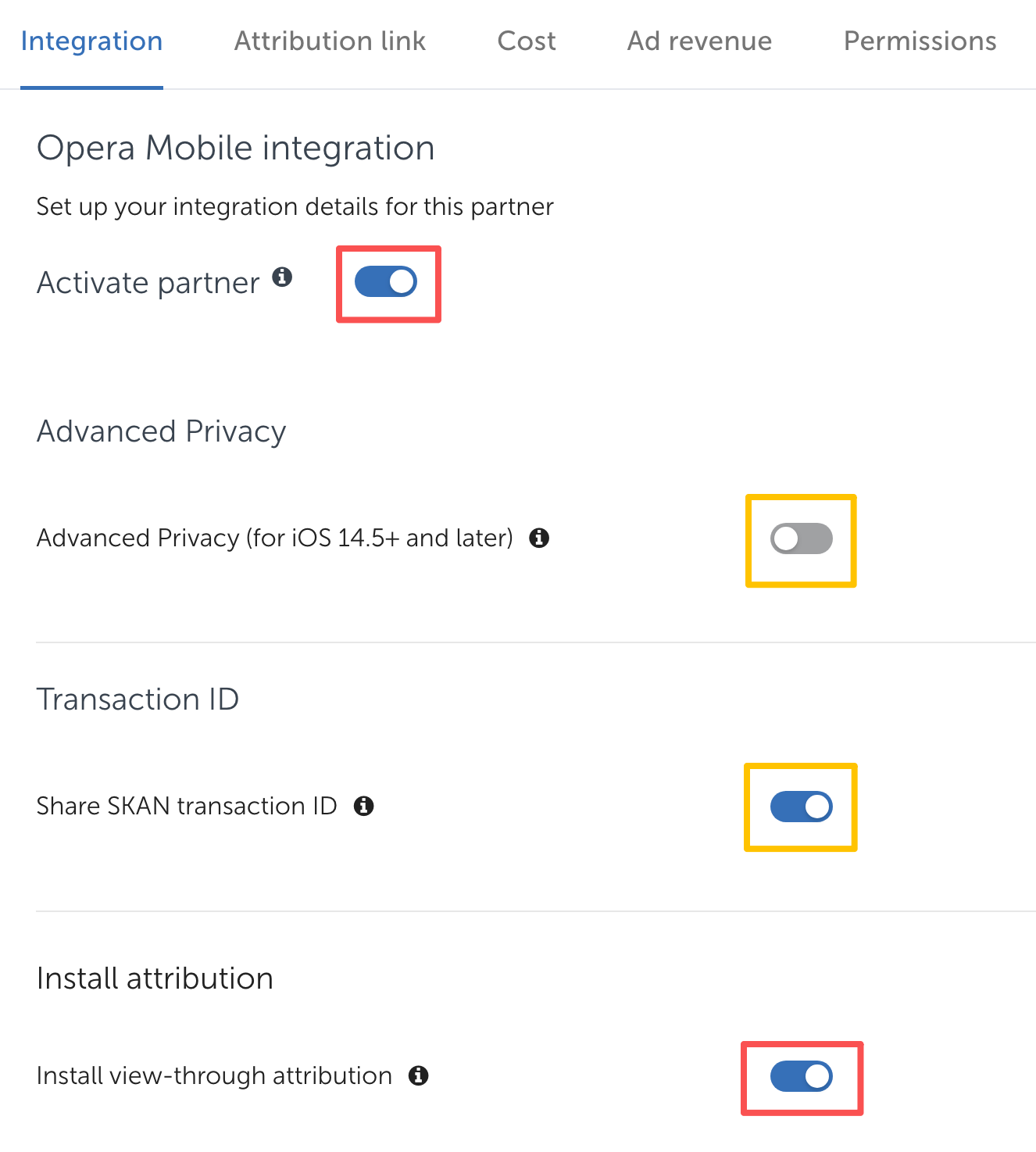This screenshot has height=1152, width=1036.
Task: Click the Install attribution section heading
Action: click(x=155, y=978)
